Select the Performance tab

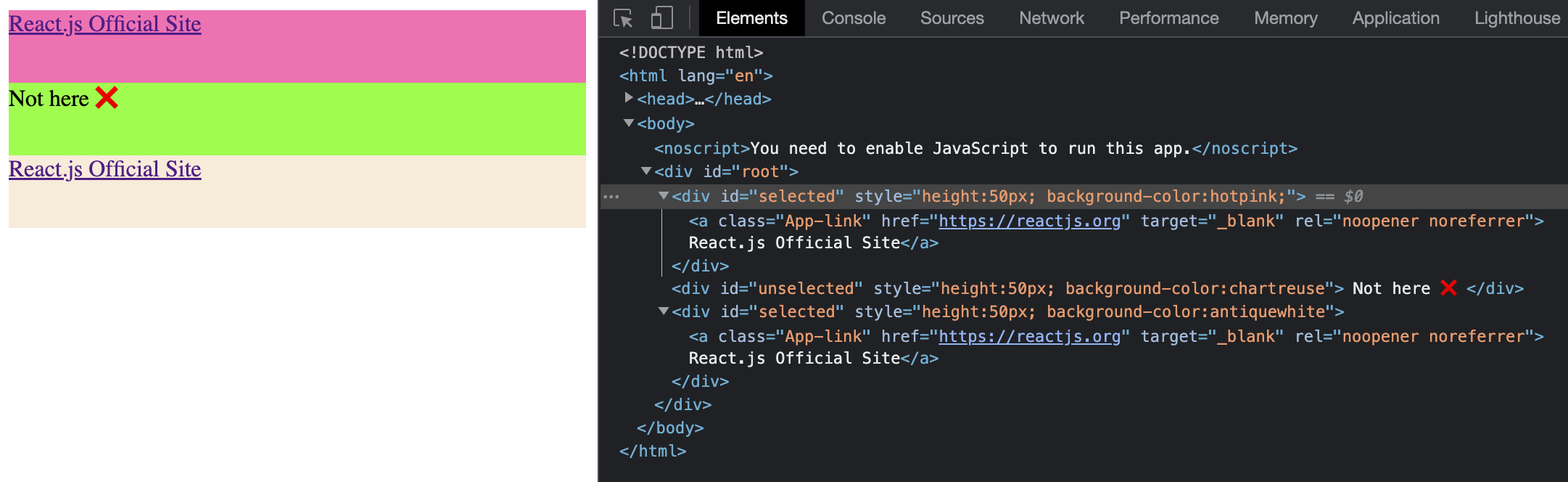tap(1169, 18)
